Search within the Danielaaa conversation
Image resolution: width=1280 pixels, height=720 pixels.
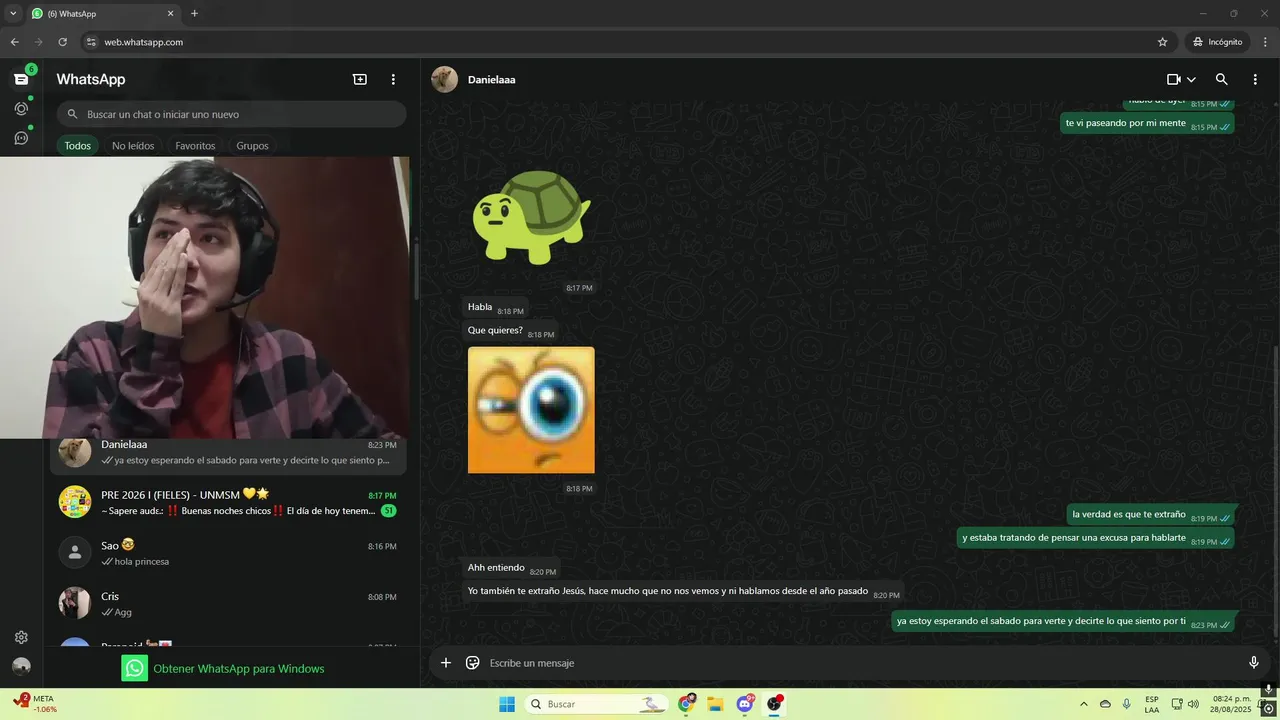click(1221, 79)
